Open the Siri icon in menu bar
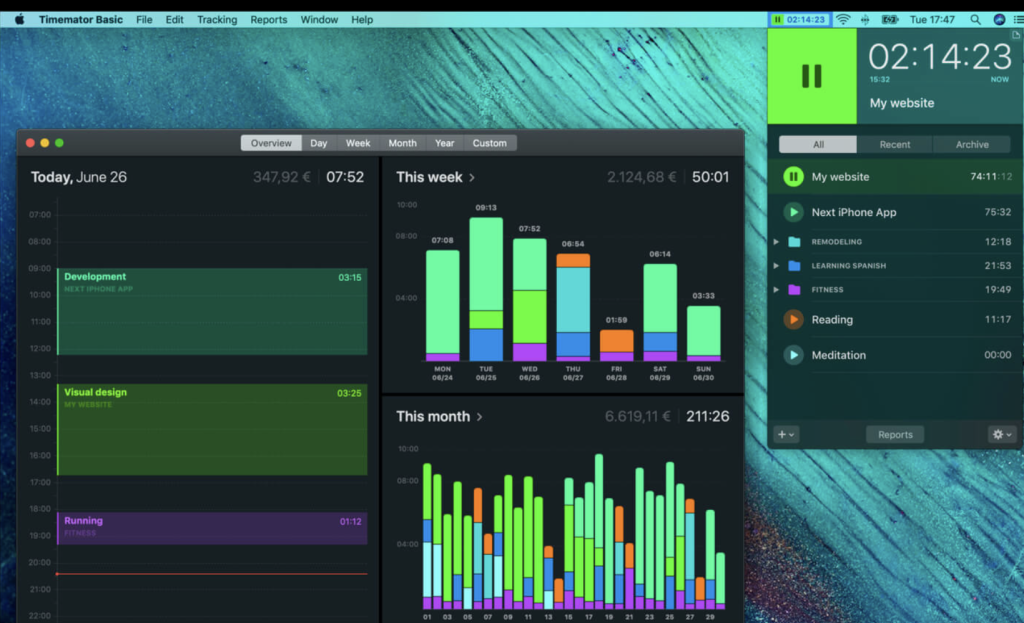Image resolution: width=1024 pixels, height=623 pixels. tap(999, 20)
